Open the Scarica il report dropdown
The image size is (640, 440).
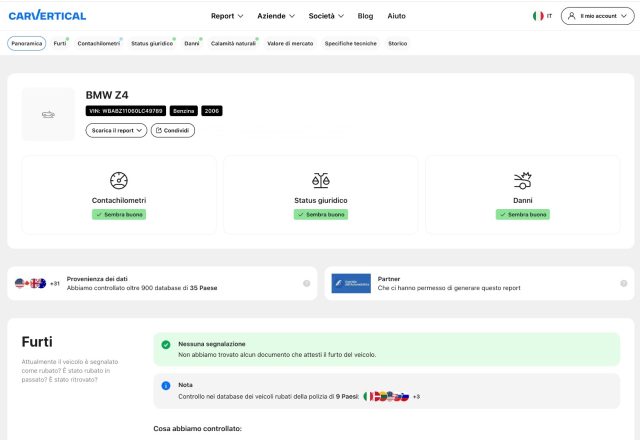pyautogui.click(x=116, y=130)
